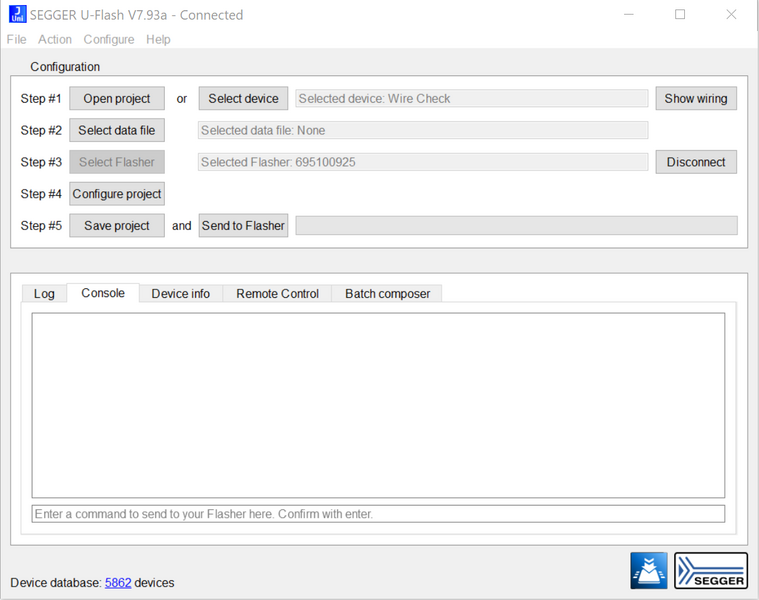The image size is (759, 600).
Task: Click the Select device button
Action: point(243,99)
